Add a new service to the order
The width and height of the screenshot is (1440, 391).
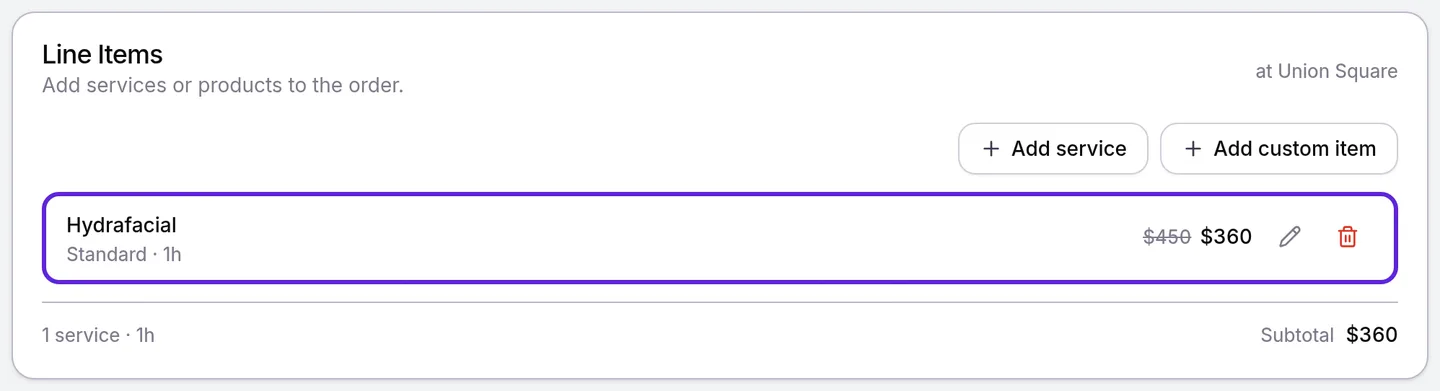pos(1053,149)
